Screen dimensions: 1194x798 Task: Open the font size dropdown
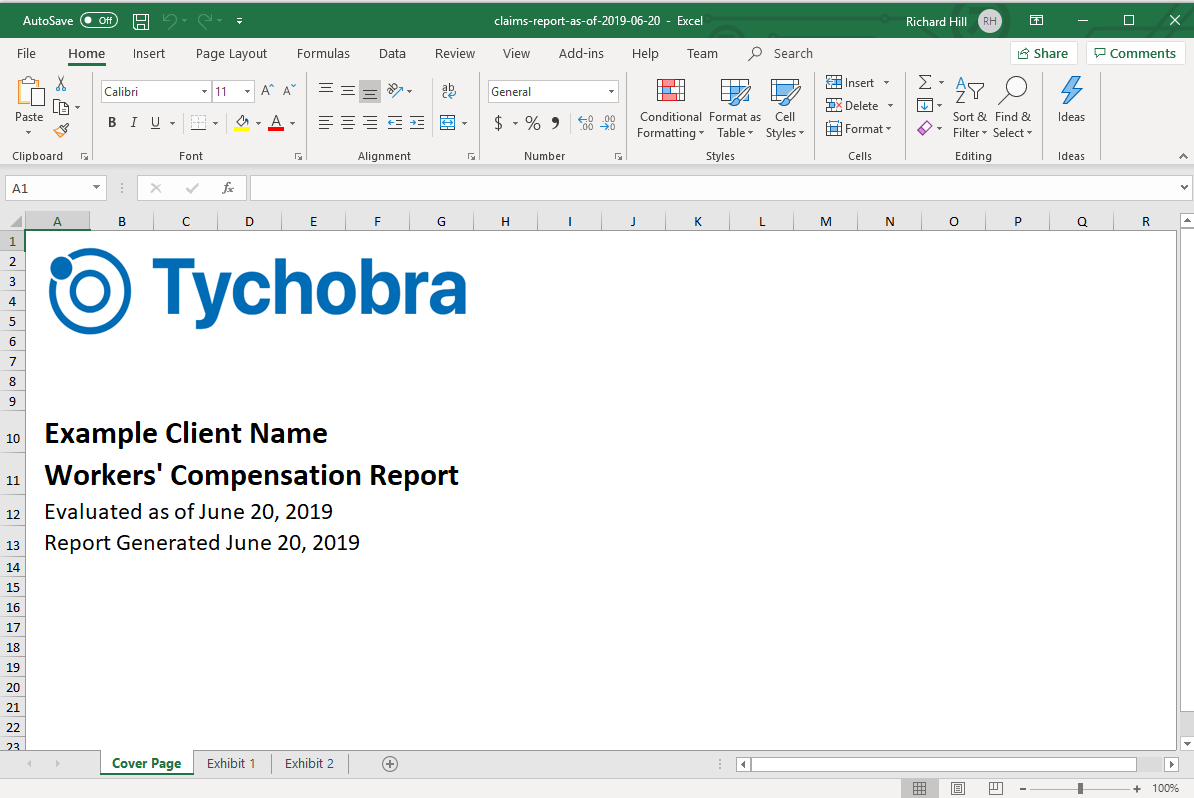coord(247,91)
